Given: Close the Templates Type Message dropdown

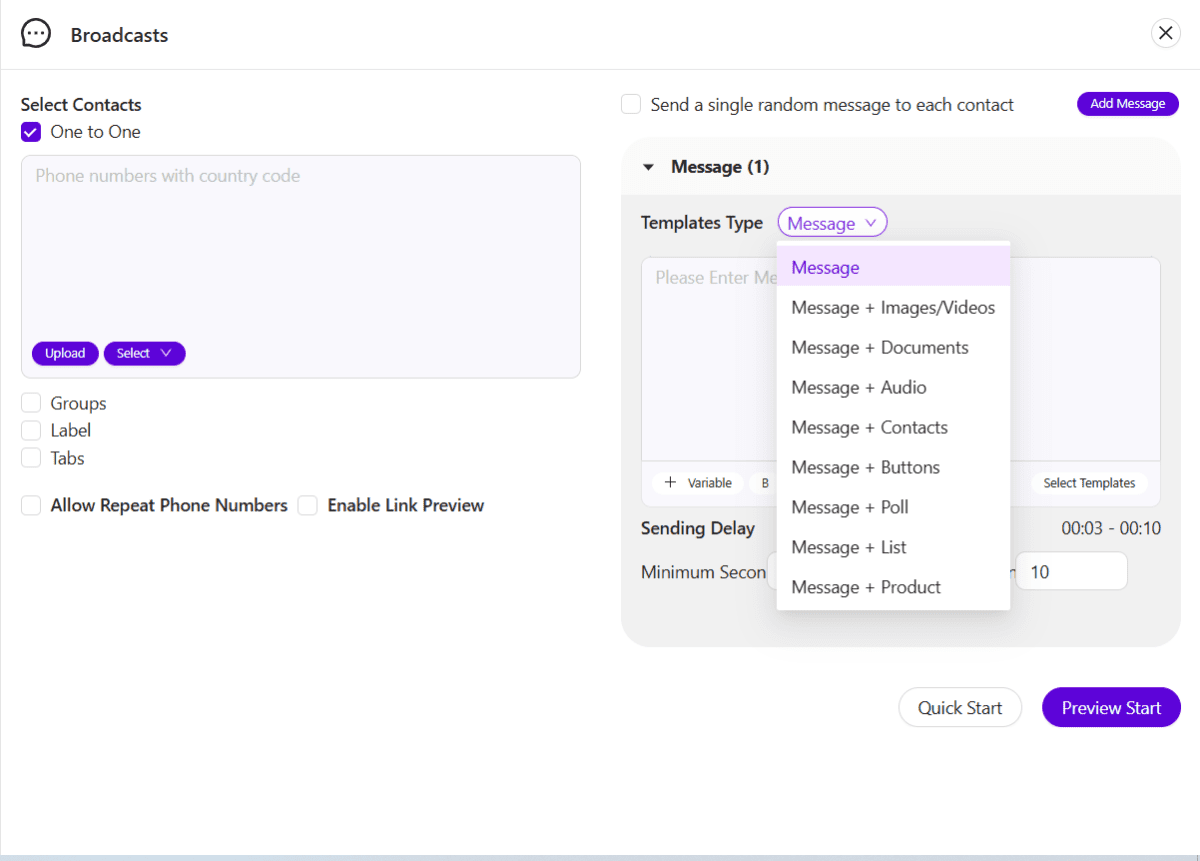Looking at the screenshot, I should [x=832, y=223].
